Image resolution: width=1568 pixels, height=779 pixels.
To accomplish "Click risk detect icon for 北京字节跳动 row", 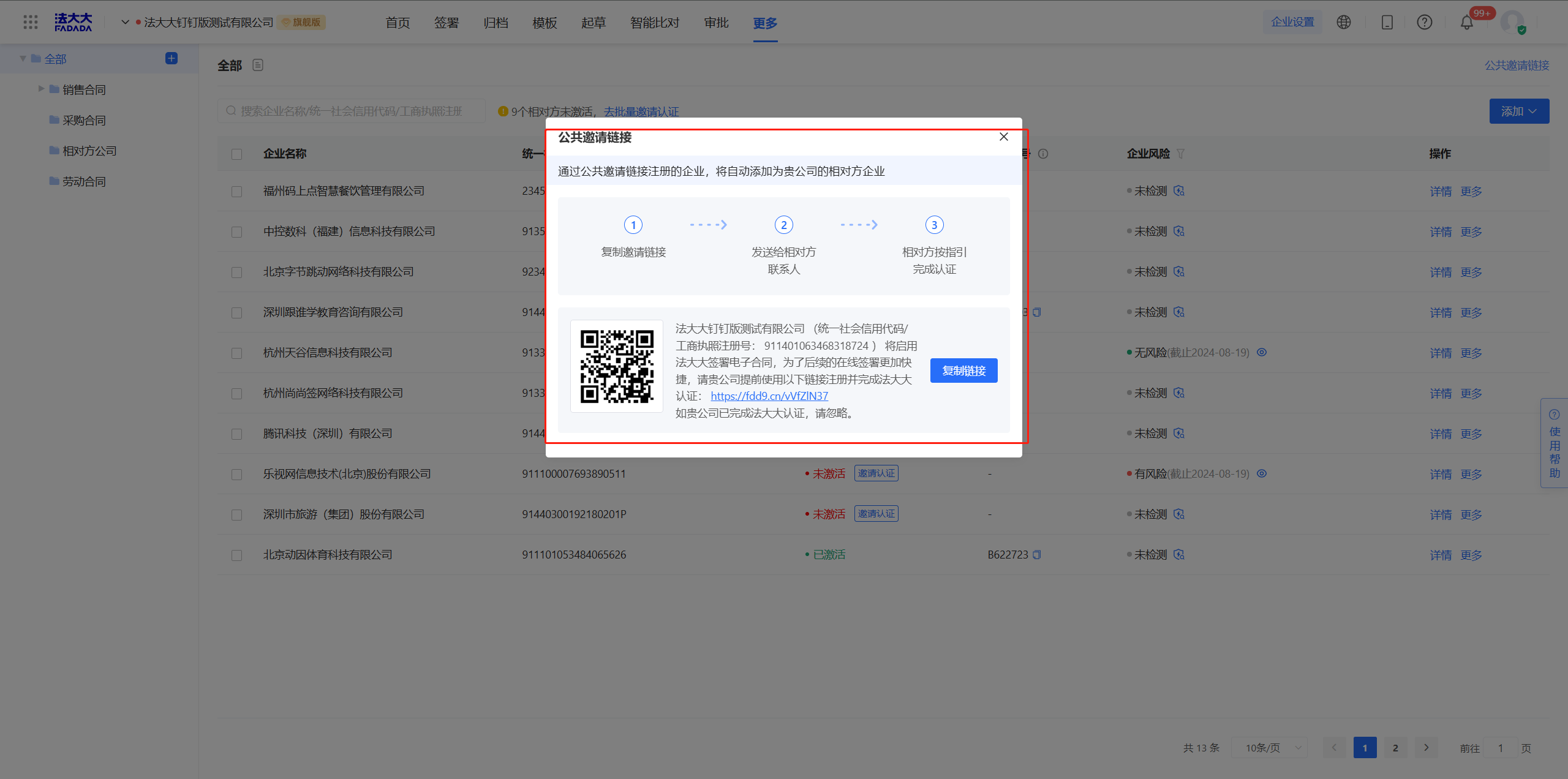I will pos(1179,272).
